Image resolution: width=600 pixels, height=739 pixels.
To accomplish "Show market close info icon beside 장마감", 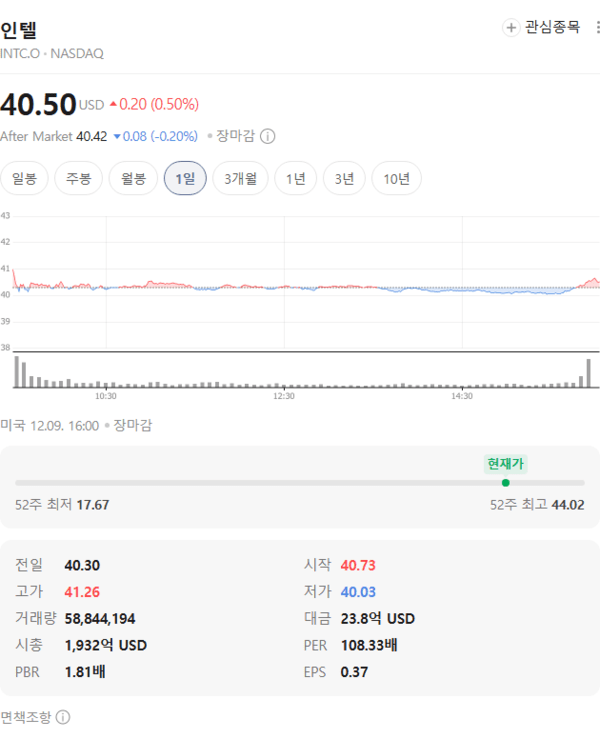I will [268, 136].
